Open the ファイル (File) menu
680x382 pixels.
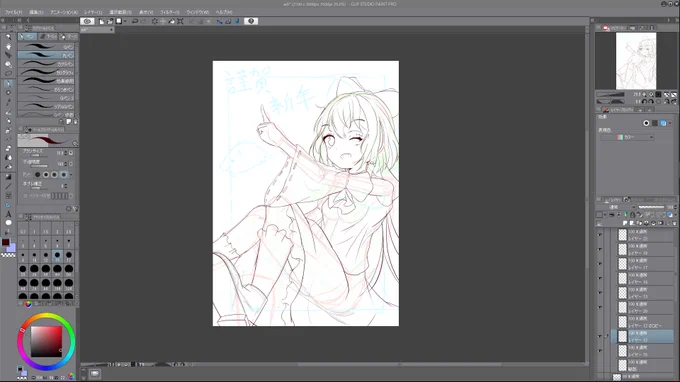tap(13, 12)
